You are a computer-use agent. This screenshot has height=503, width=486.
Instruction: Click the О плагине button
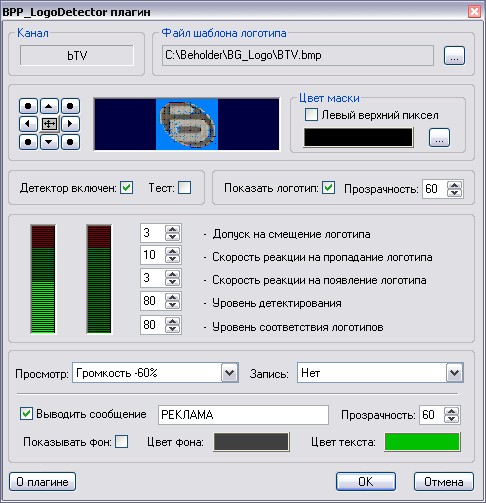42,482
